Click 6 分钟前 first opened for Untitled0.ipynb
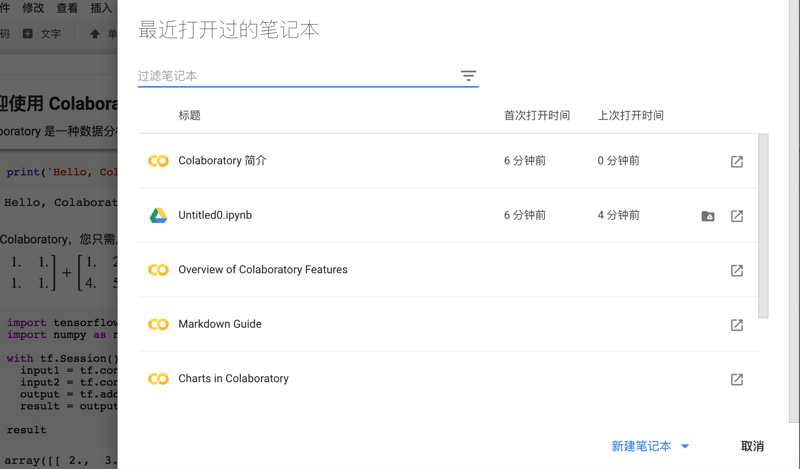Image resolution: width=800 pixels, height=469 pixels. tap(524, 215)
